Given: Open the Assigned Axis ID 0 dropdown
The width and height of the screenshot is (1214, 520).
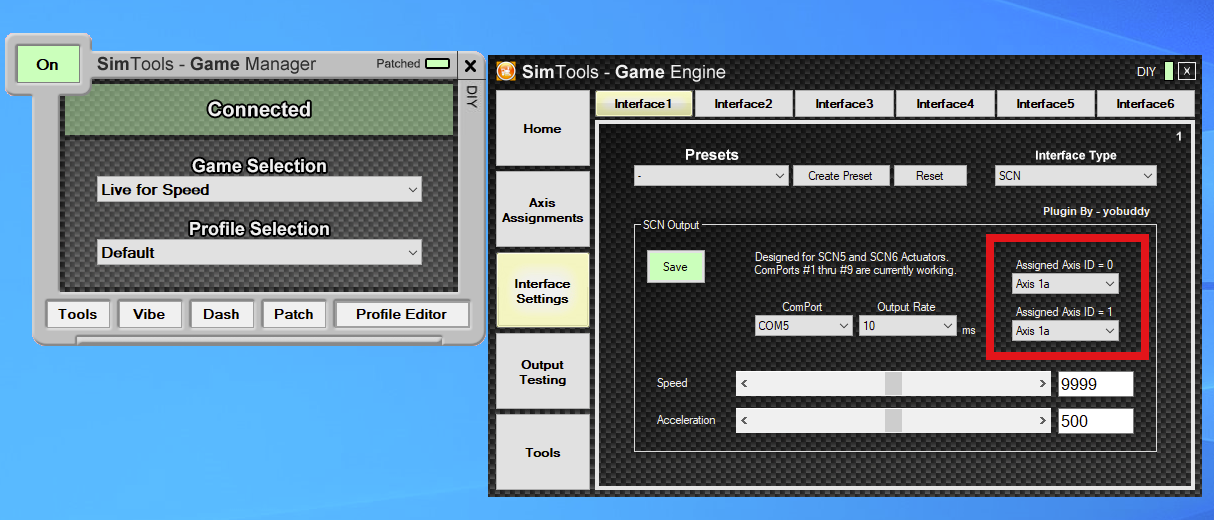Looking at the screenshot, I should (1065, 284).
